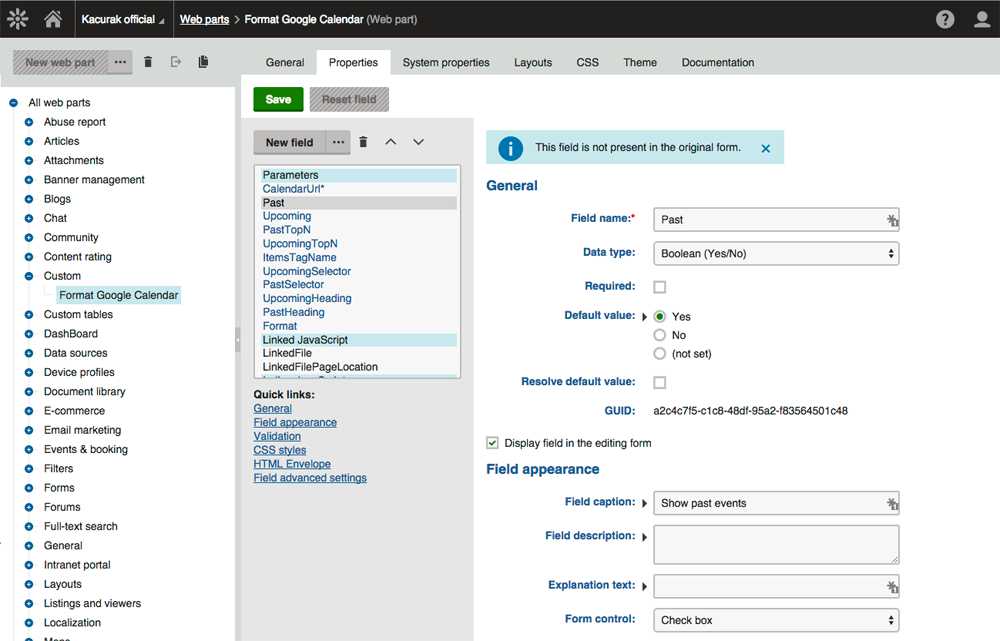
Task: Toggle the Resolve default value checkbox
Action: (659, 382)
